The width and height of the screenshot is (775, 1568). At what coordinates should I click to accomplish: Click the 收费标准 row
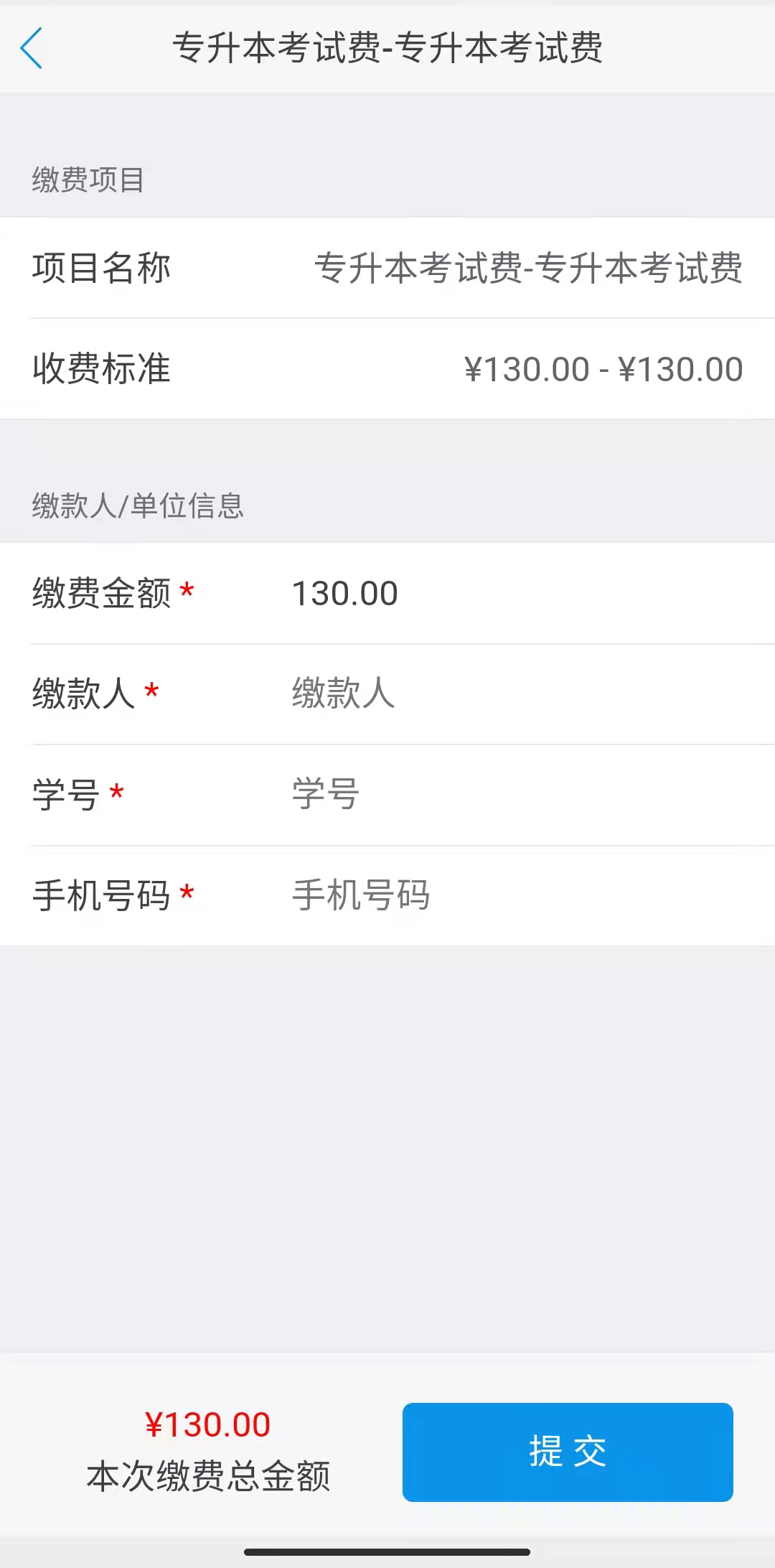(x=387, y=368)
